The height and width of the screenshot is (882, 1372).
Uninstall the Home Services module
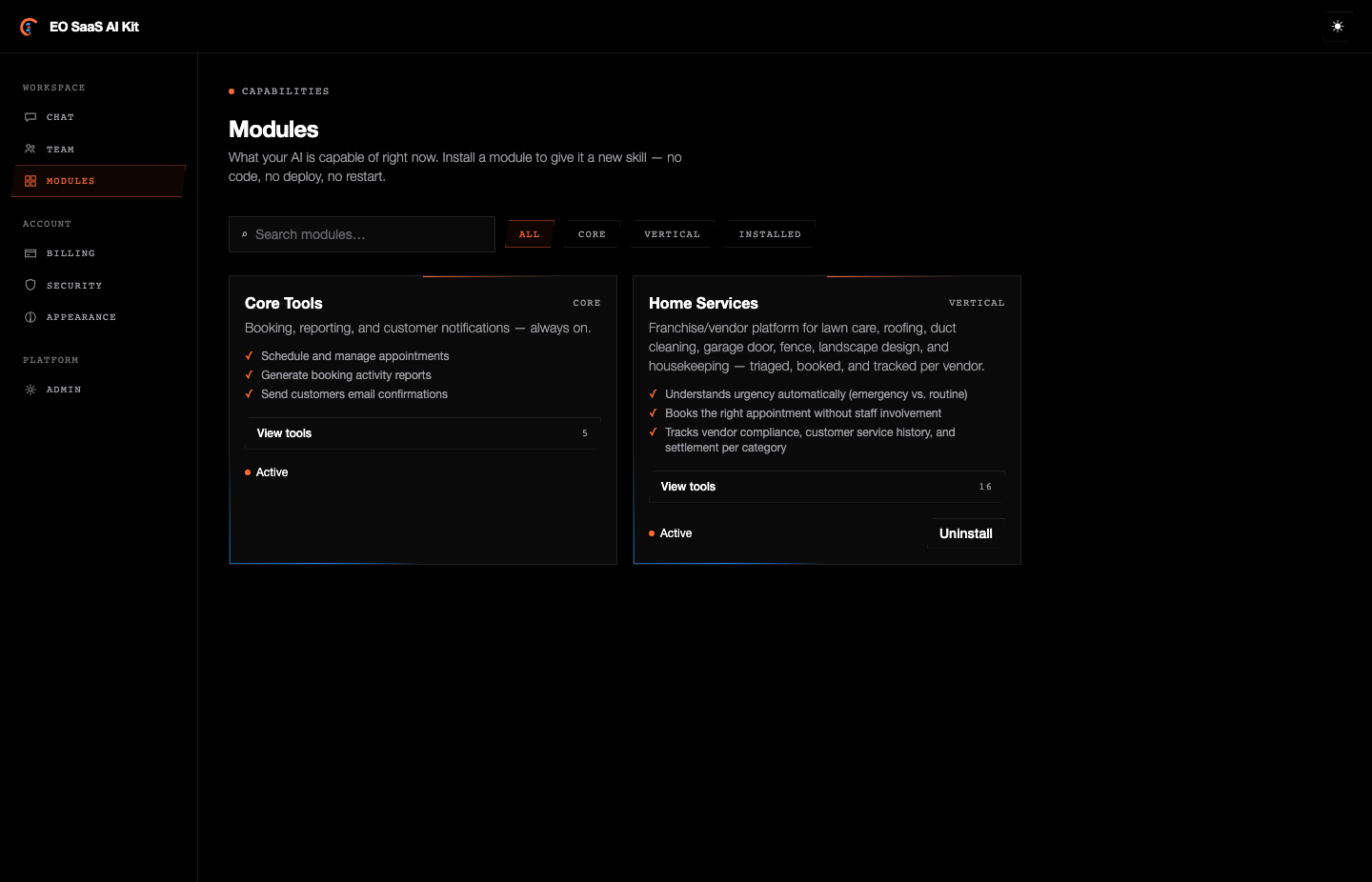(966, 533)
